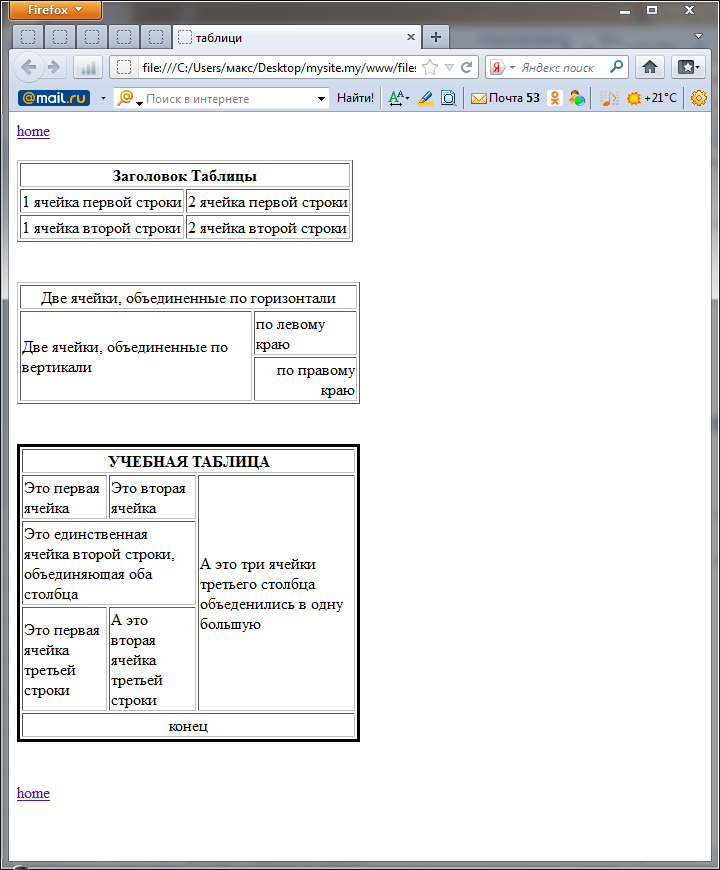Follow the bottom home link
Screen dimensions: 720x870
(33, 793)
